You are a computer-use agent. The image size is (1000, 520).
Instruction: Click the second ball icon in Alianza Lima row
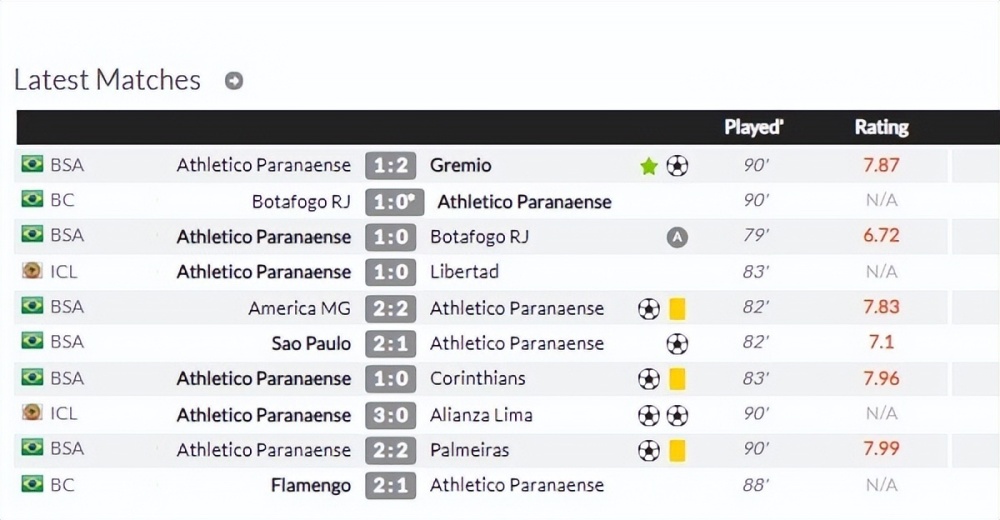(x=677, y=415)
